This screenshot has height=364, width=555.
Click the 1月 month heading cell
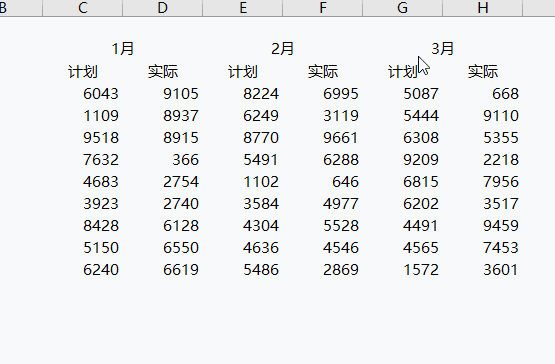[x=122, y=49]
